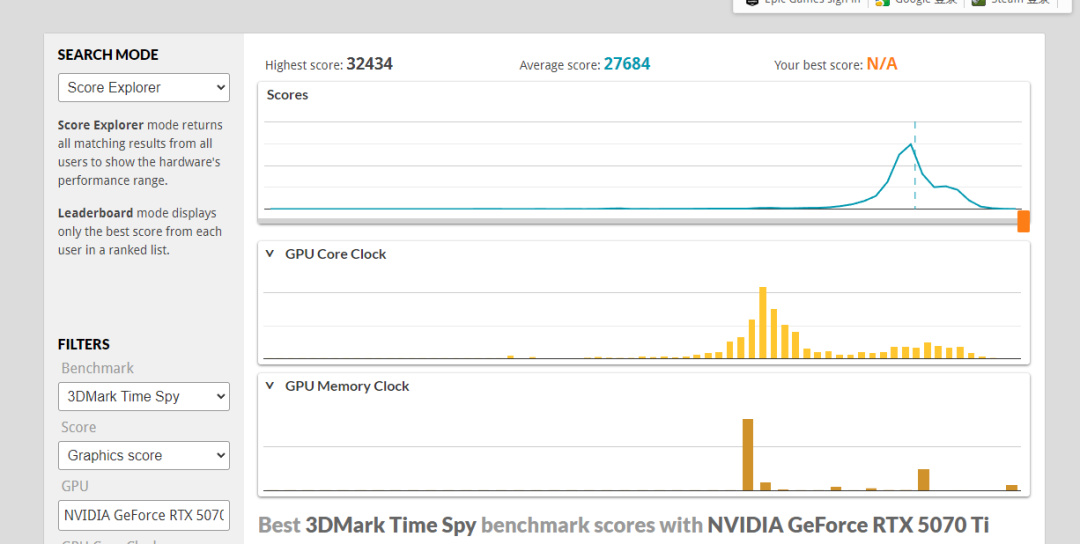Screen dimensions: 1080x544
Task: Click the Scores chart title
Action: [287, 94]
